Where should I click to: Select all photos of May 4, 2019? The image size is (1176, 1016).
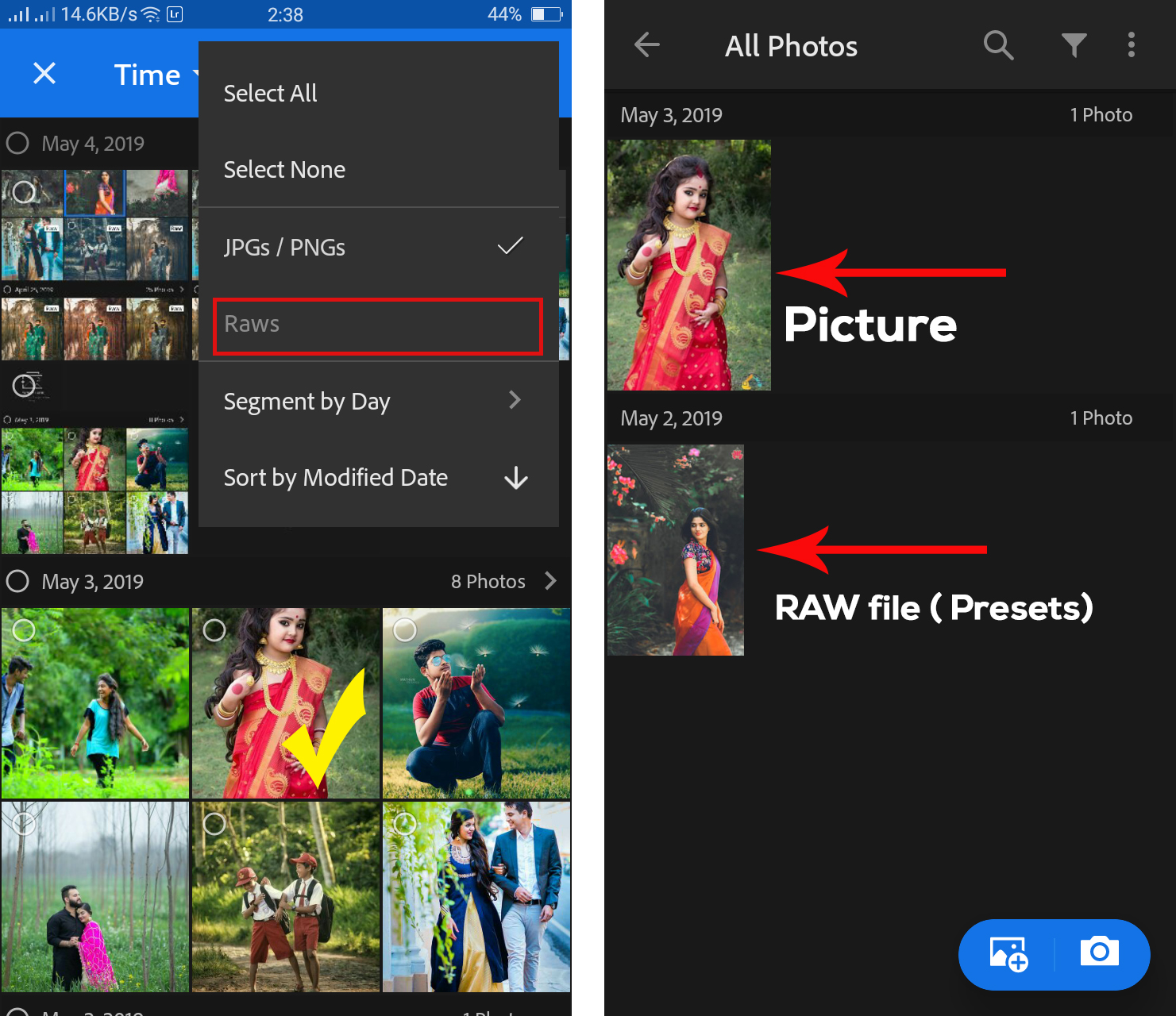click(17, 143)
